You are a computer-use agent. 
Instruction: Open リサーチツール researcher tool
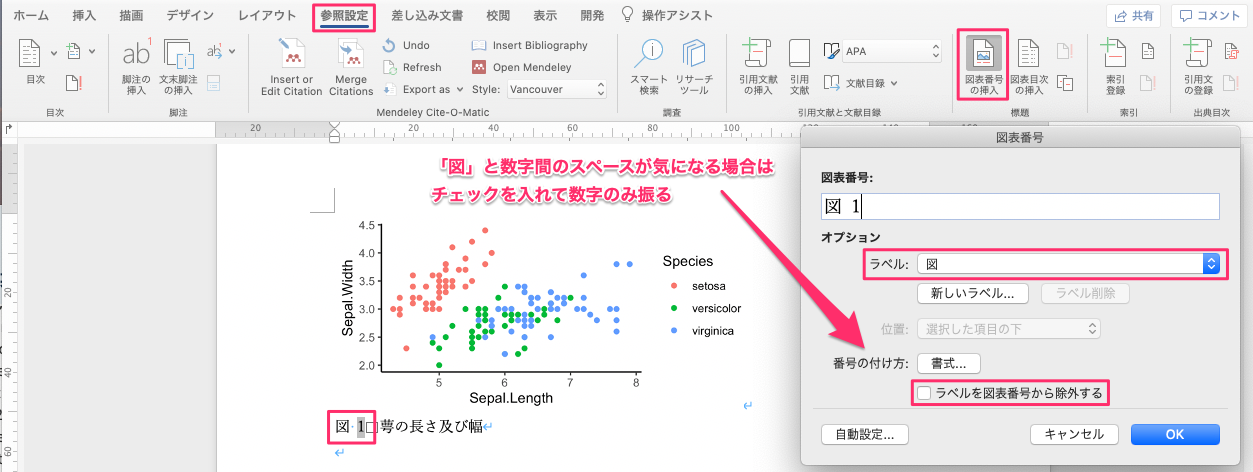tap(694, 66)
